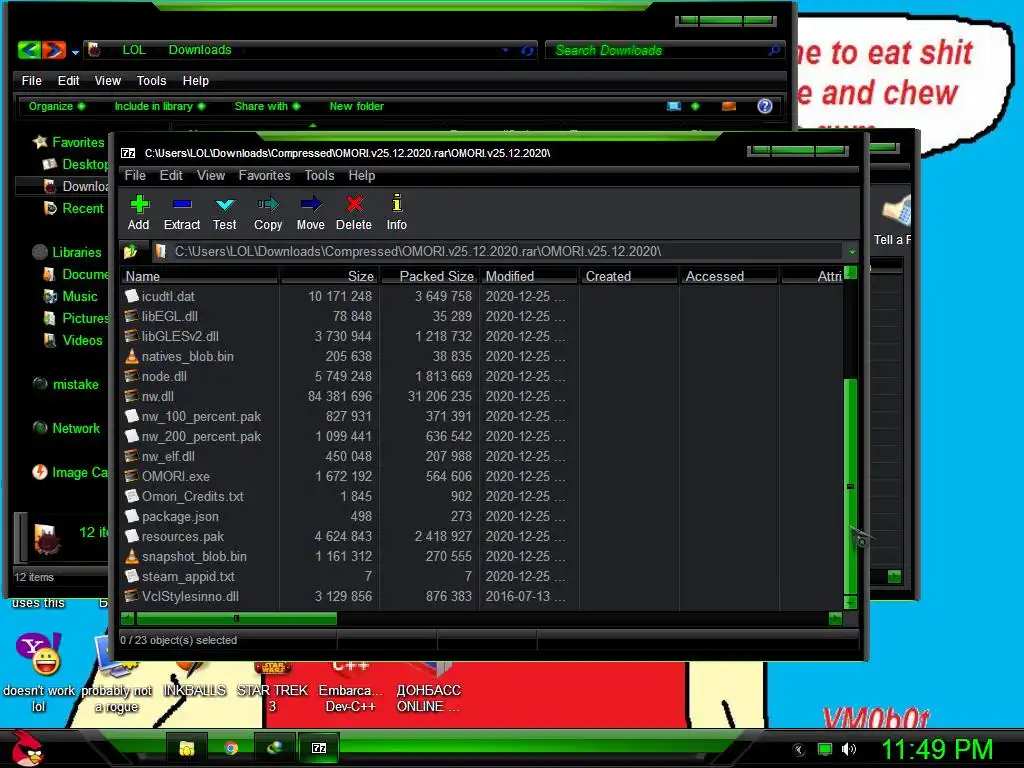Open the Include in library dropdown
Screen dimensions: 1024x768
click(160, 106)
